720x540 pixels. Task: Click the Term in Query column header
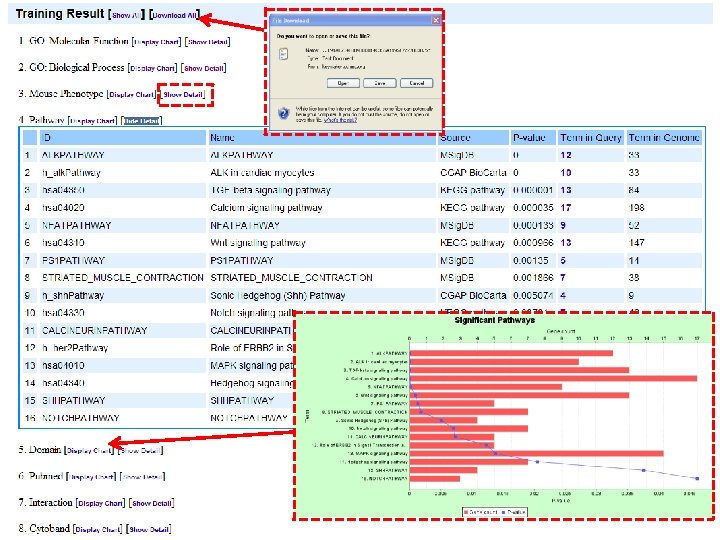(x=591, y=137)
